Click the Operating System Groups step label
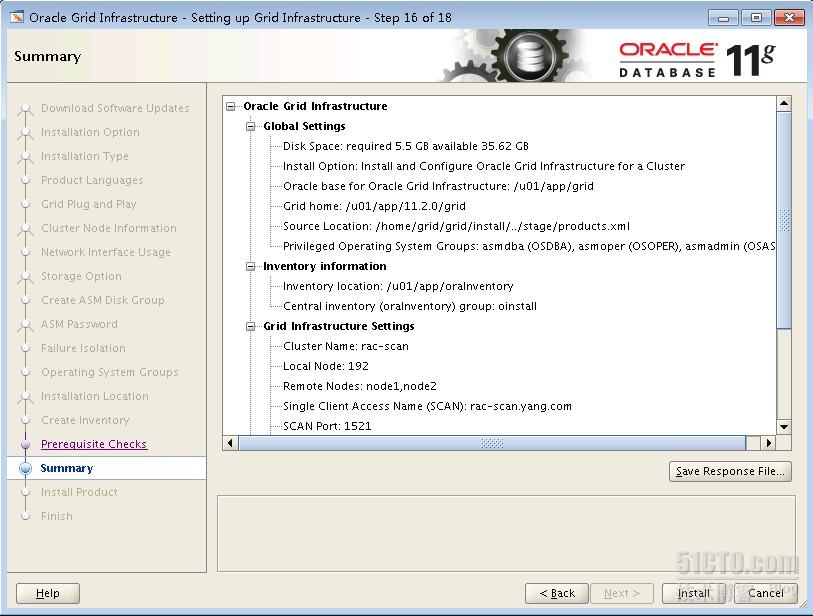Image resolution: width=813 pixels, height=616 pixels. click(x=110, y=372)
